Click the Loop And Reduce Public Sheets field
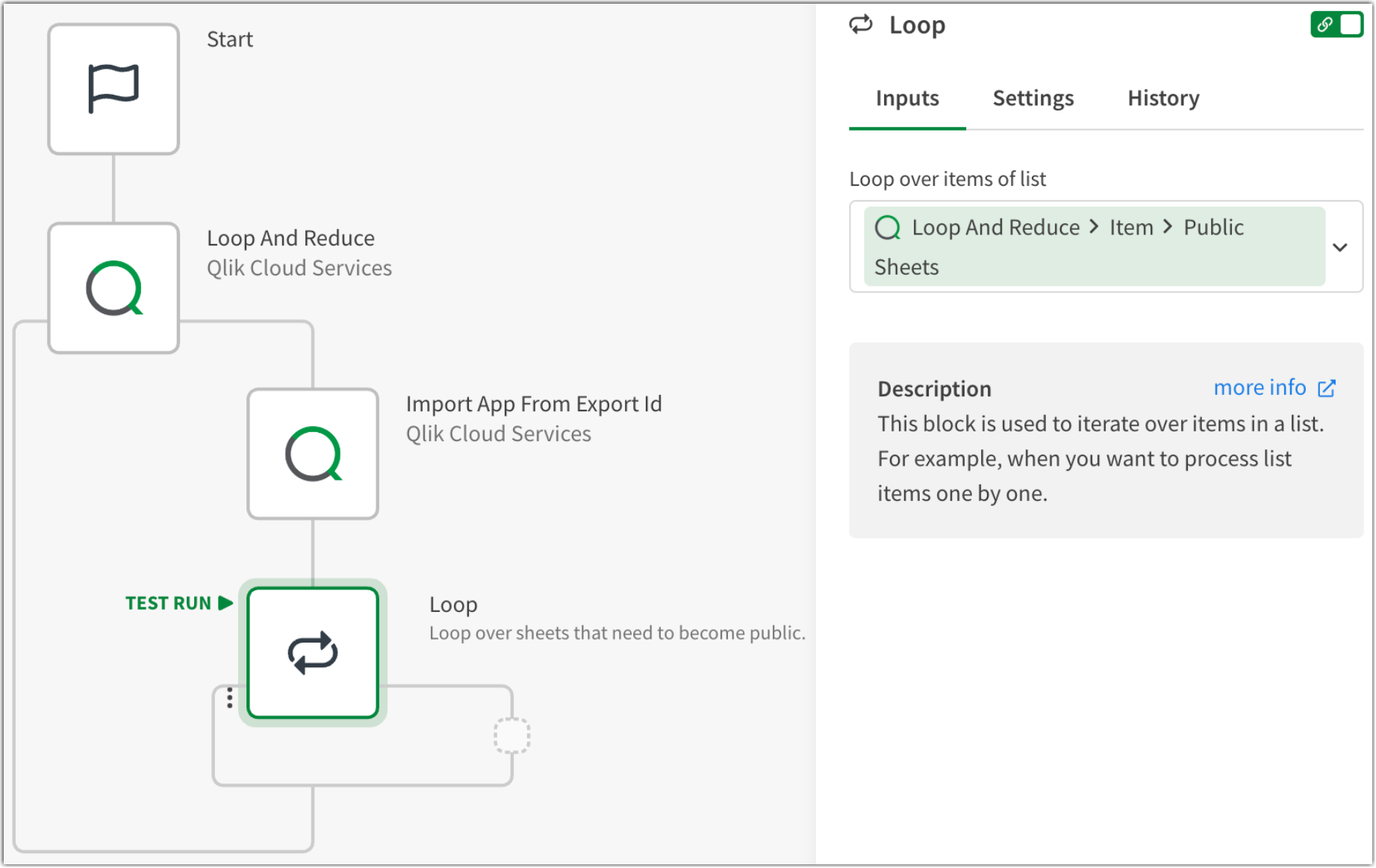1376x868 pixels. pos(1094,247)
